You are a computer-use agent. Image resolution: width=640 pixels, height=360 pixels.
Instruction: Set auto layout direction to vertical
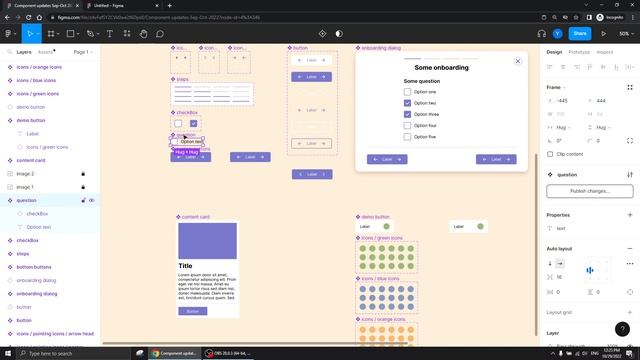550,264
